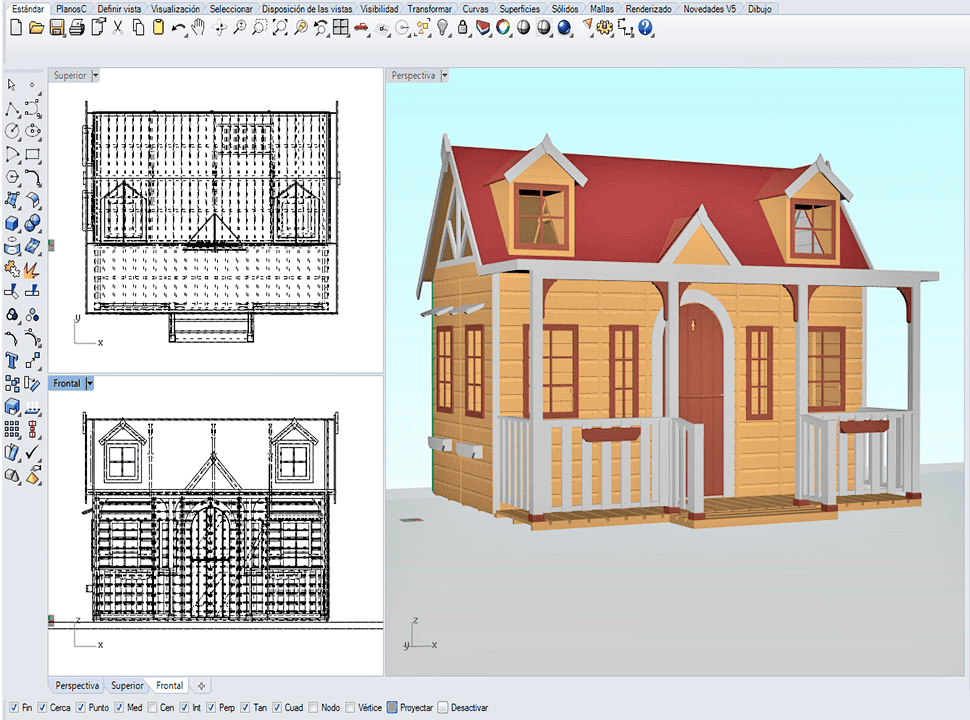
Task: Enable the Cen osnap checkbox
Action: click(152, 708)
